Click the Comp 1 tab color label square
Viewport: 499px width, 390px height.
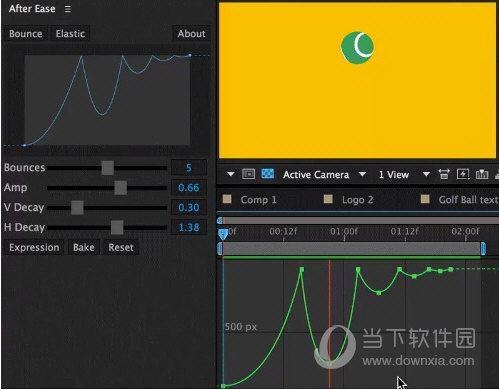tap(227, 199)
